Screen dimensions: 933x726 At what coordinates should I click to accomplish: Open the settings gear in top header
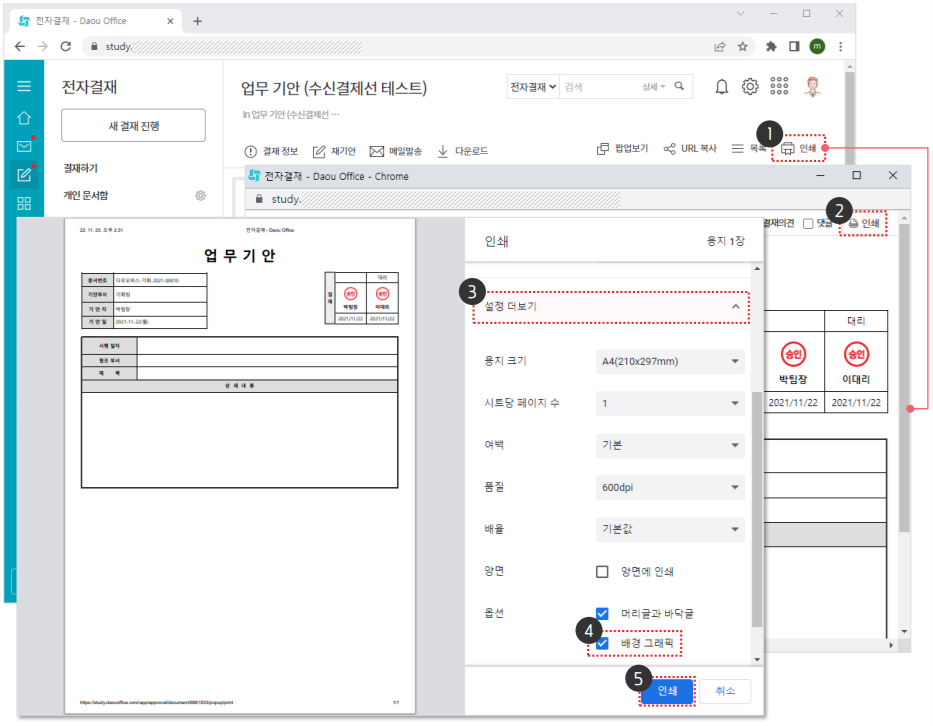[x=750, y=87]
